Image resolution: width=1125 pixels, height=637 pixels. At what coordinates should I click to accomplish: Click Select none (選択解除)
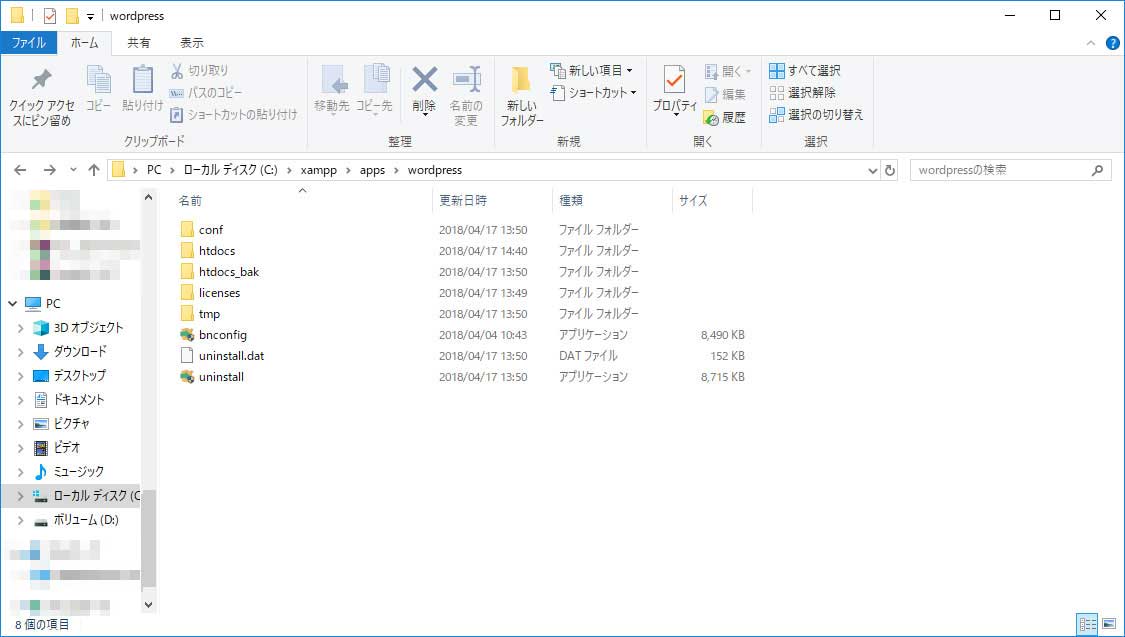point(802,93)
